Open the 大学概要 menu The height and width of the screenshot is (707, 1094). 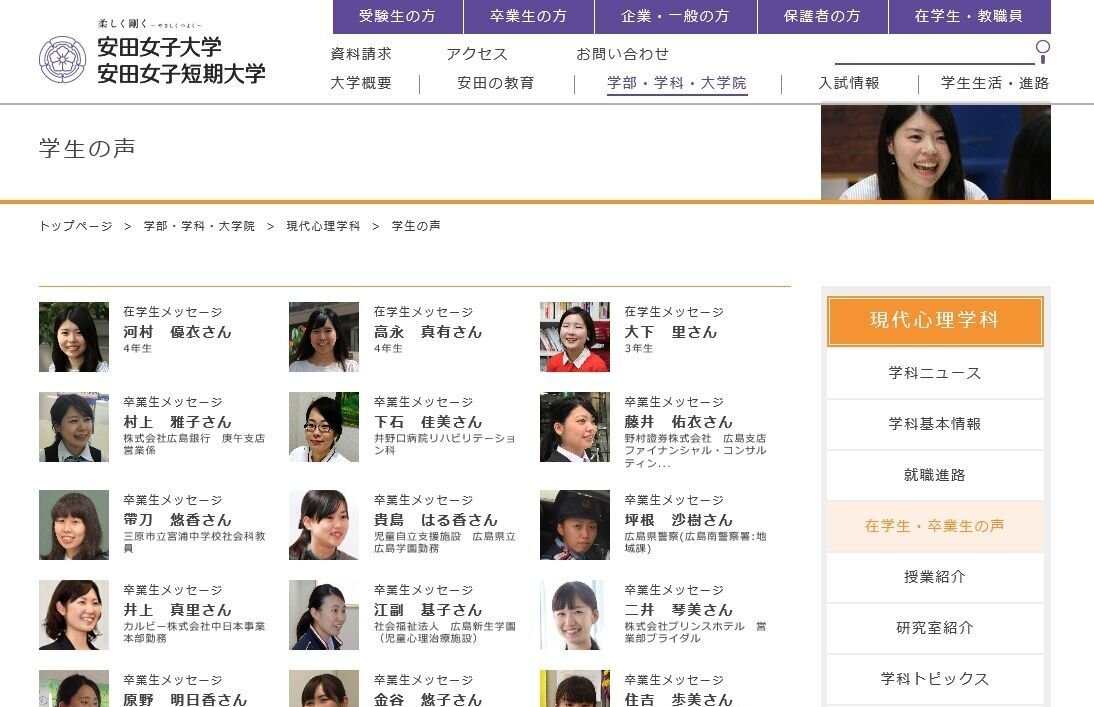[361, 83]
